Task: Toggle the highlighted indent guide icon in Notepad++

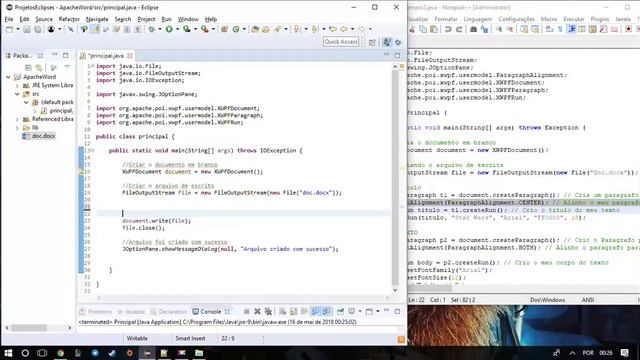Action: coord(572,29)
